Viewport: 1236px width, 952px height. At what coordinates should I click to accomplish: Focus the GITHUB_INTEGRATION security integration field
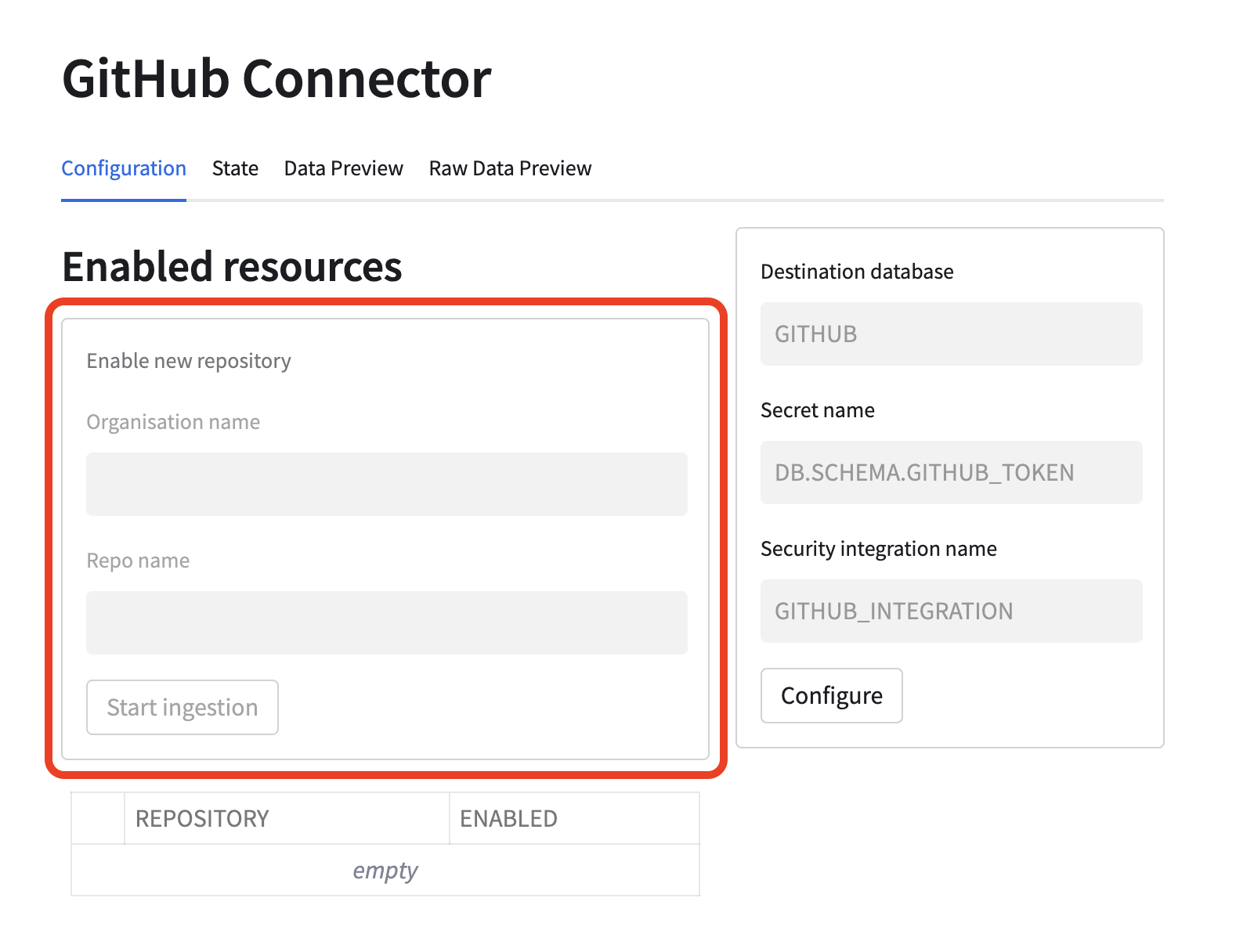coord(951,611)
